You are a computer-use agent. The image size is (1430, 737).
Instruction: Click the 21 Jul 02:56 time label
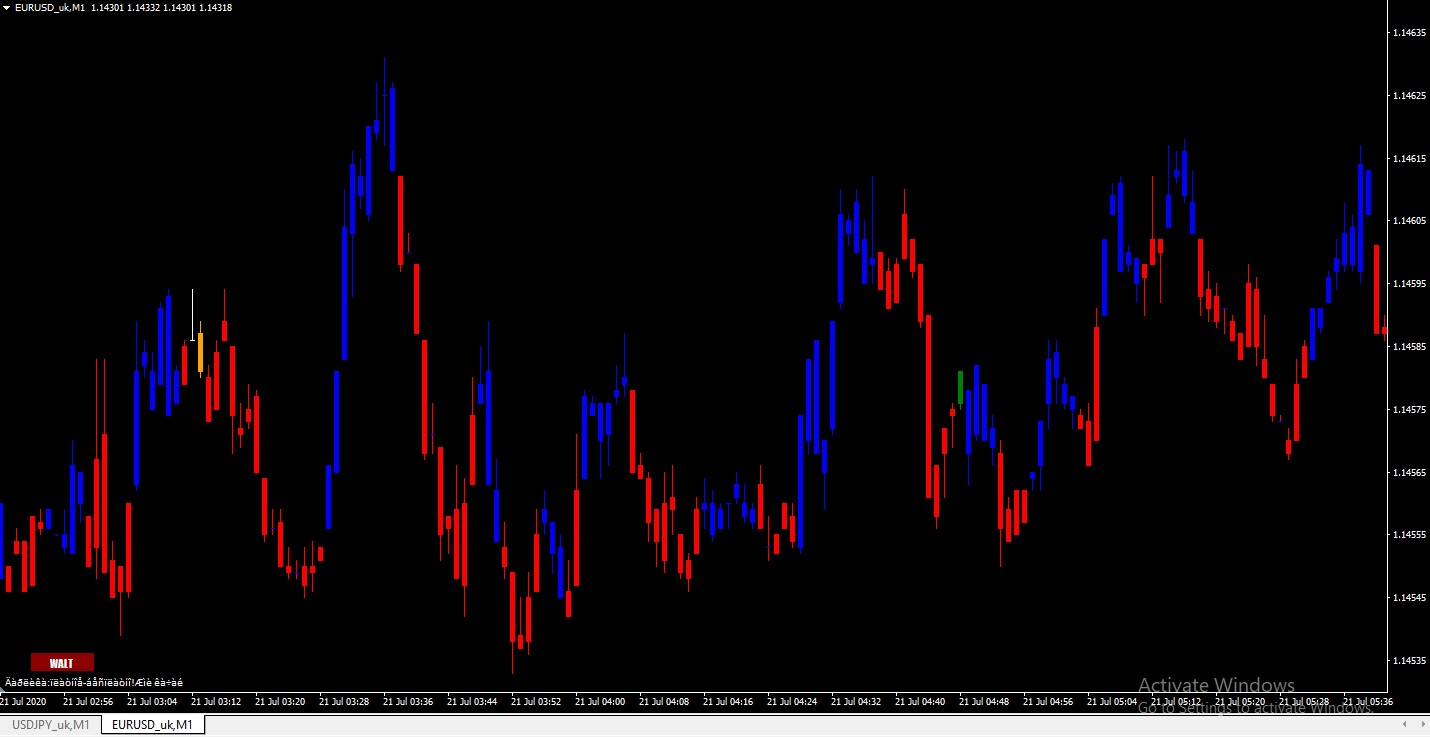point(88,702)
